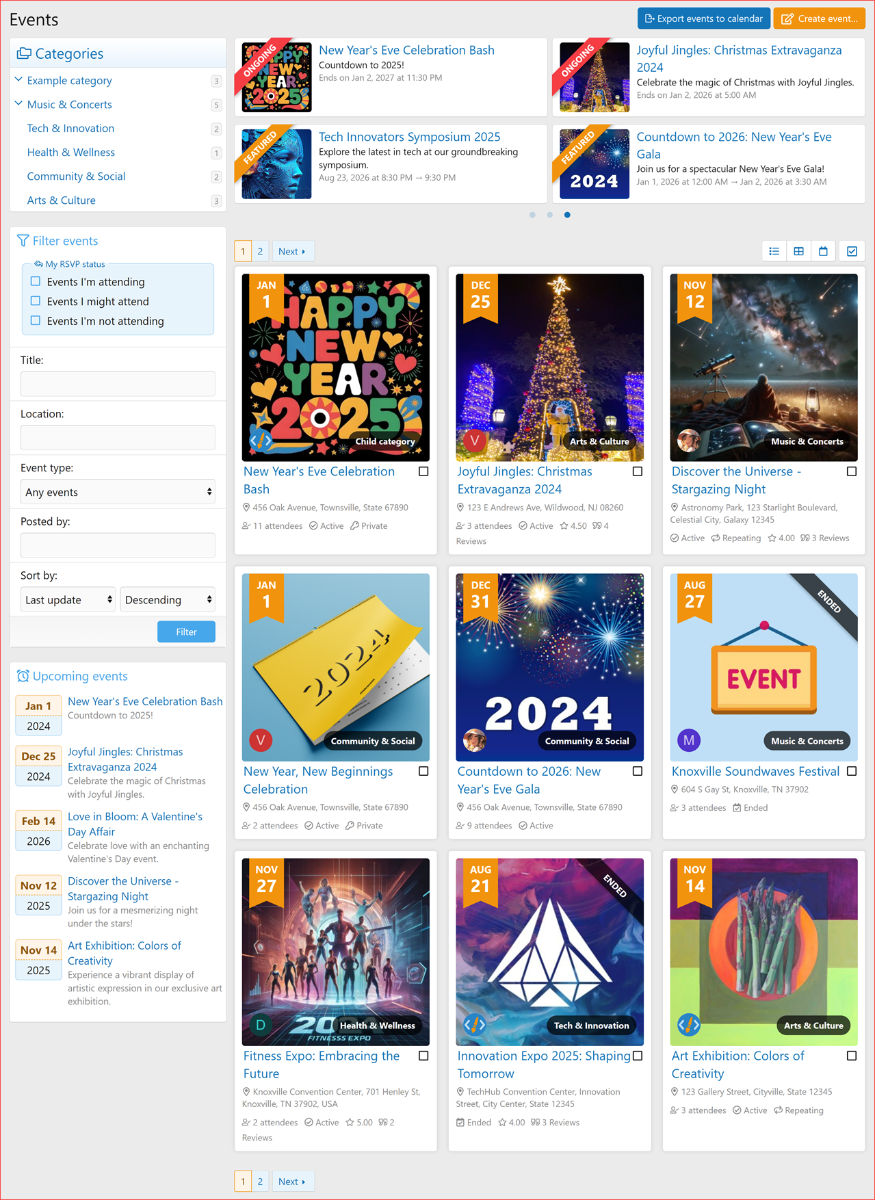Select Tech & Innovation category

click(x=71, y=128)
